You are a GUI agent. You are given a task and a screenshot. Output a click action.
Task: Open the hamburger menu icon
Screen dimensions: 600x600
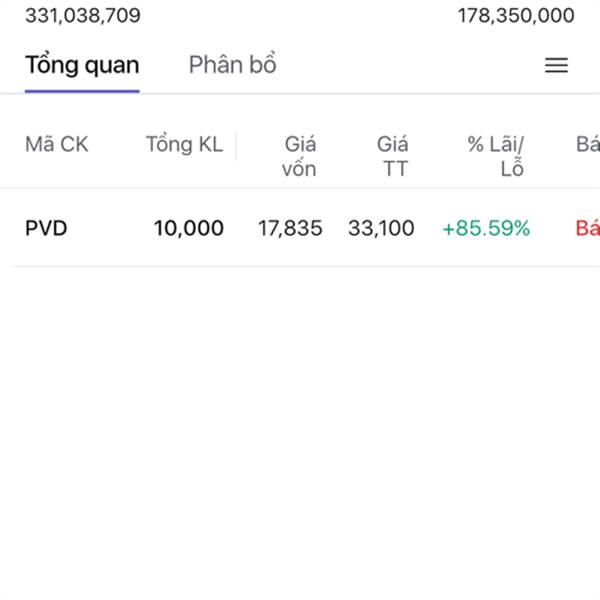click(556, 65)
